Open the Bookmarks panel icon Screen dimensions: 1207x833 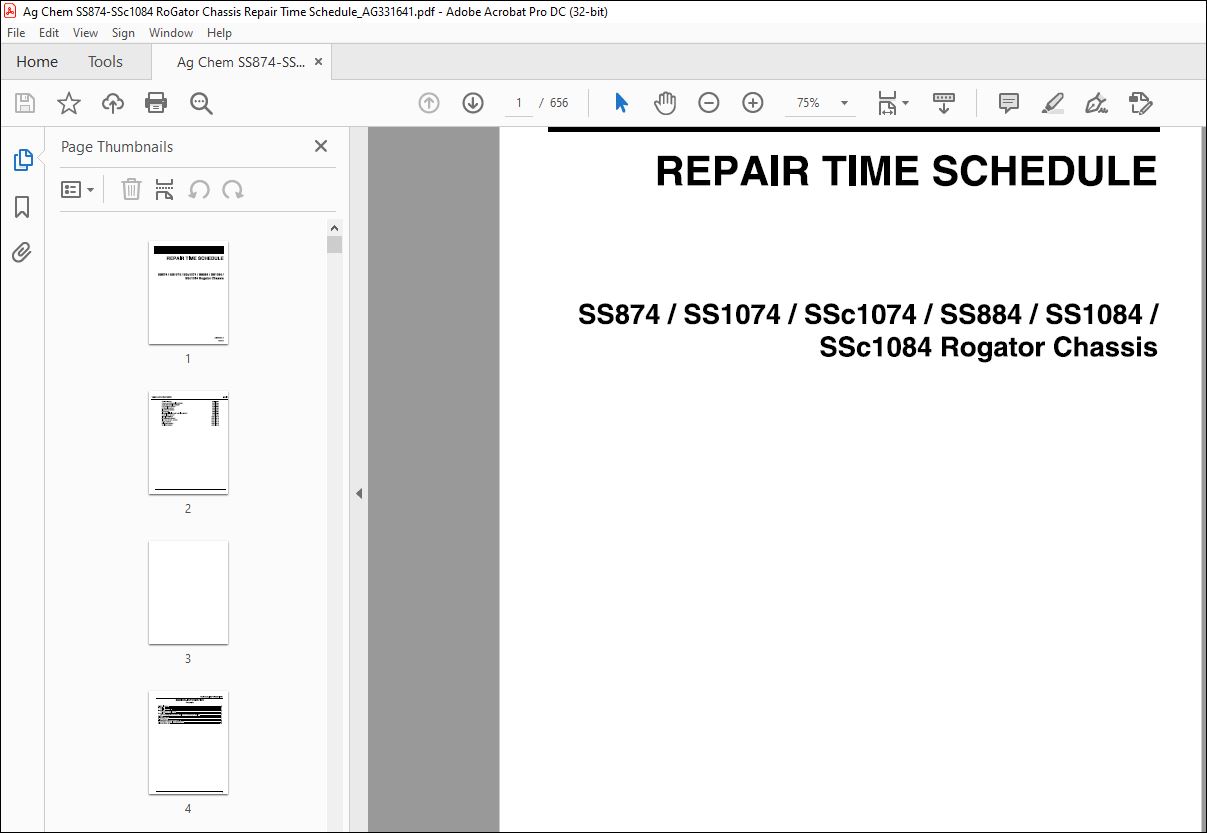[x=22, y=207]
